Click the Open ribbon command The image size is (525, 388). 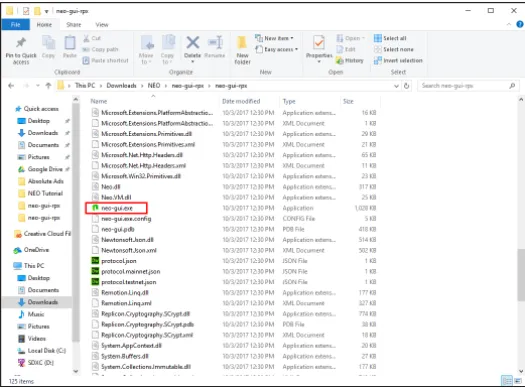pos(350,38)
